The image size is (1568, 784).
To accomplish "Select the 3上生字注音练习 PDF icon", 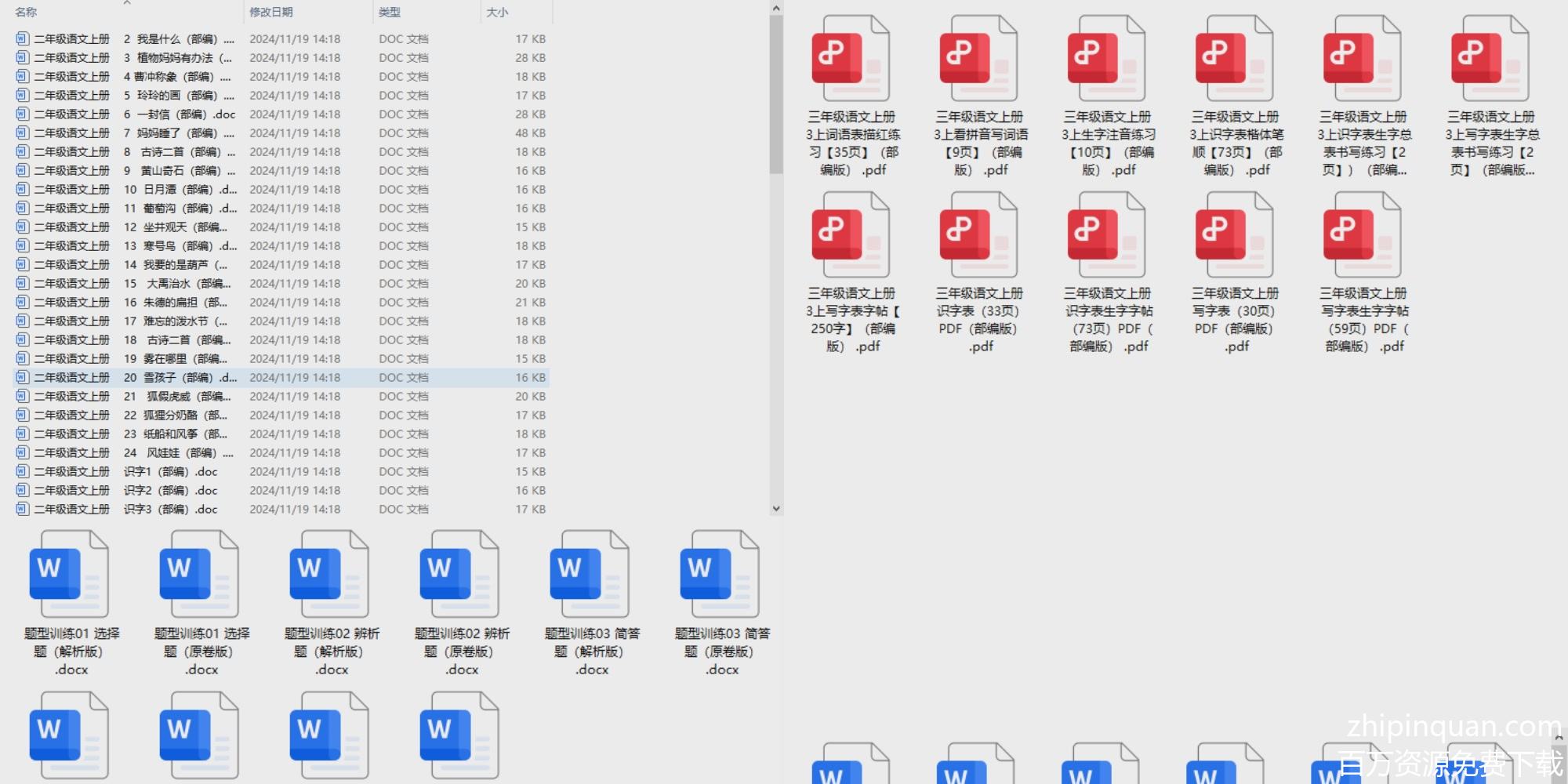I will pos(1106,60).
